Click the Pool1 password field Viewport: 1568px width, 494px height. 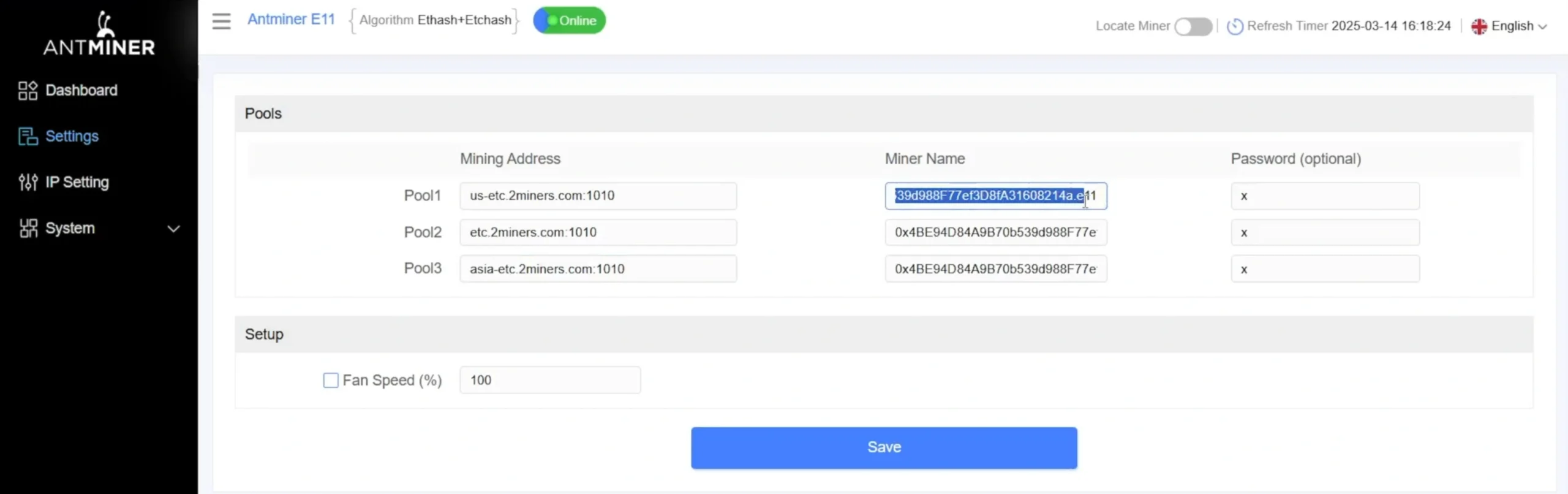1325,196
